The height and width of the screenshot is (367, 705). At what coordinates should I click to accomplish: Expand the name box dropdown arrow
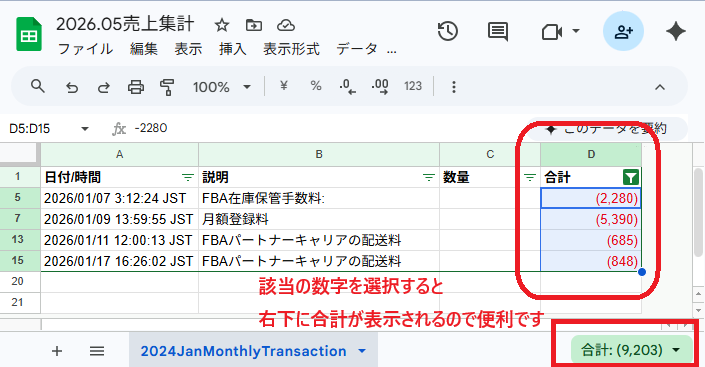pos(85,129)
